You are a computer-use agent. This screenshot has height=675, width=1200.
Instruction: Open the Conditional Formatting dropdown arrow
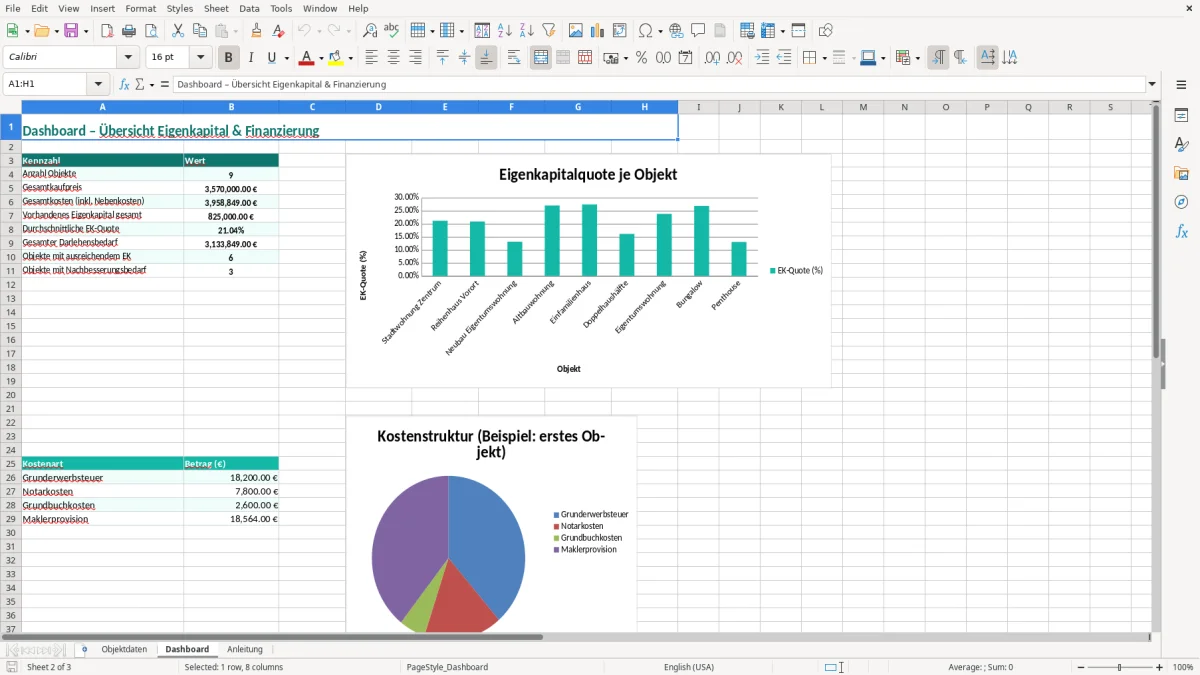916,58
